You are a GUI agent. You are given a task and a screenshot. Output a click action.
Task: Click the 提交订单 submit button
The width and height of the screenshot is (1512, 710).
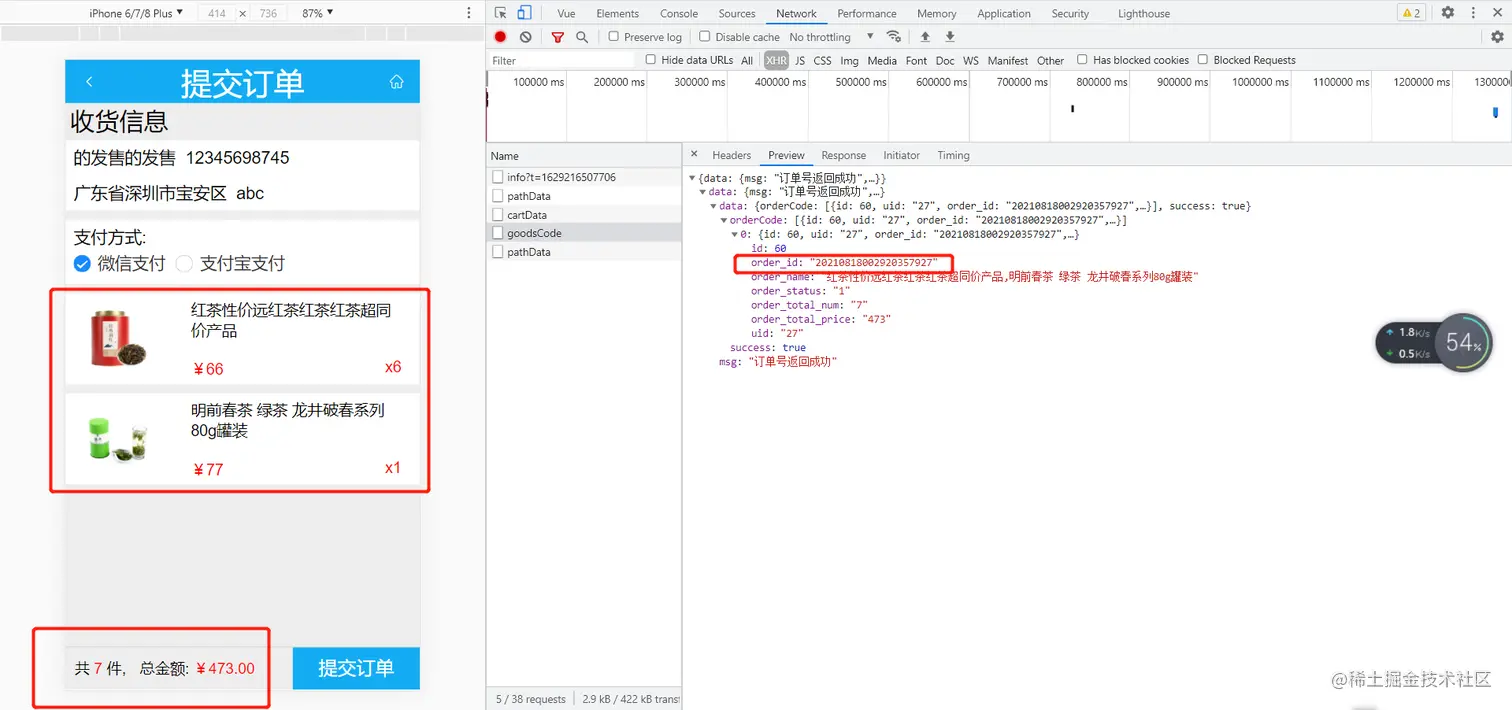[x=356, y=668]
